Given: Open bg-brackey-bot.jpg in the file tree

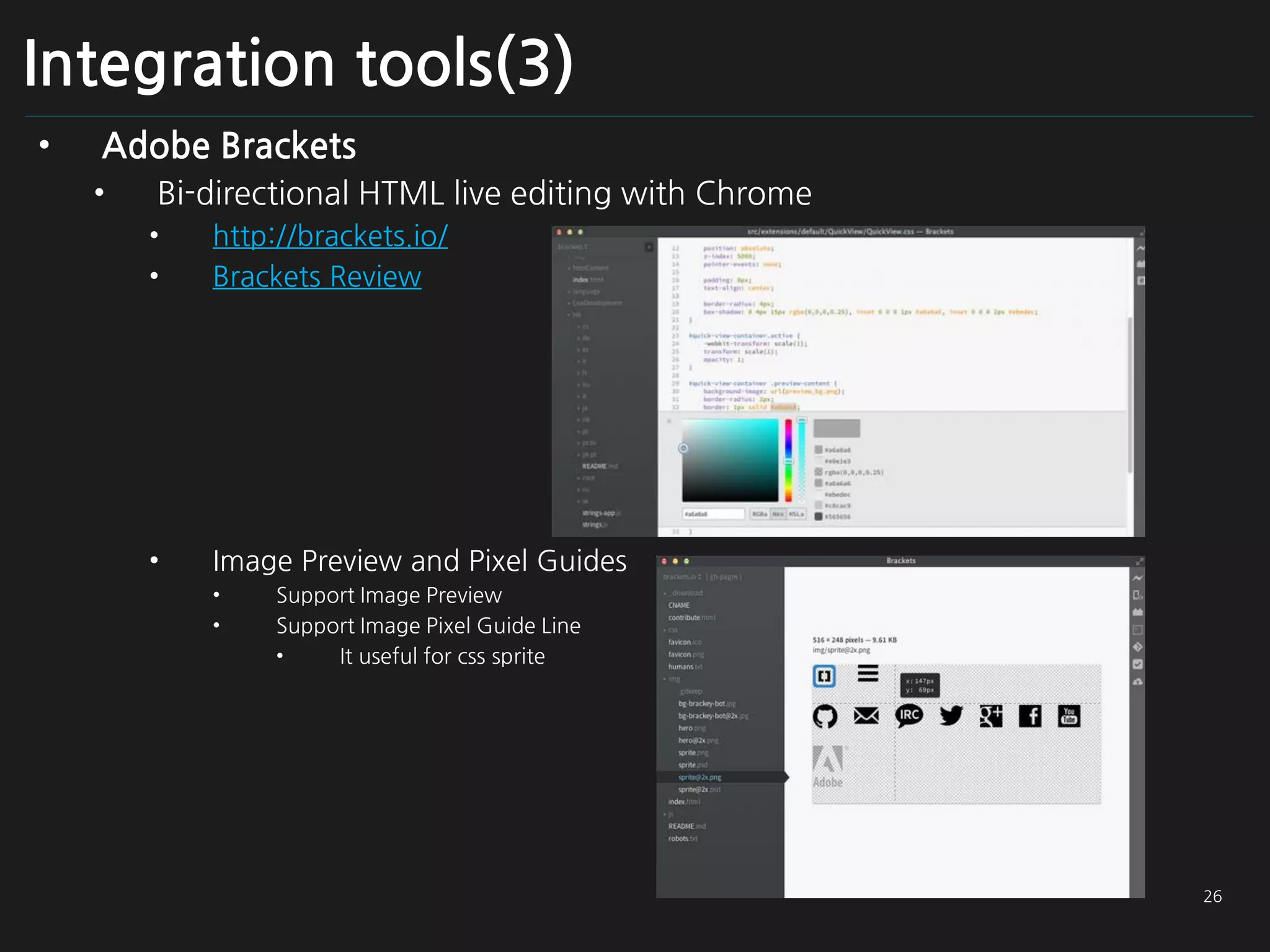Looking at the screenshot, I should 707,704.
